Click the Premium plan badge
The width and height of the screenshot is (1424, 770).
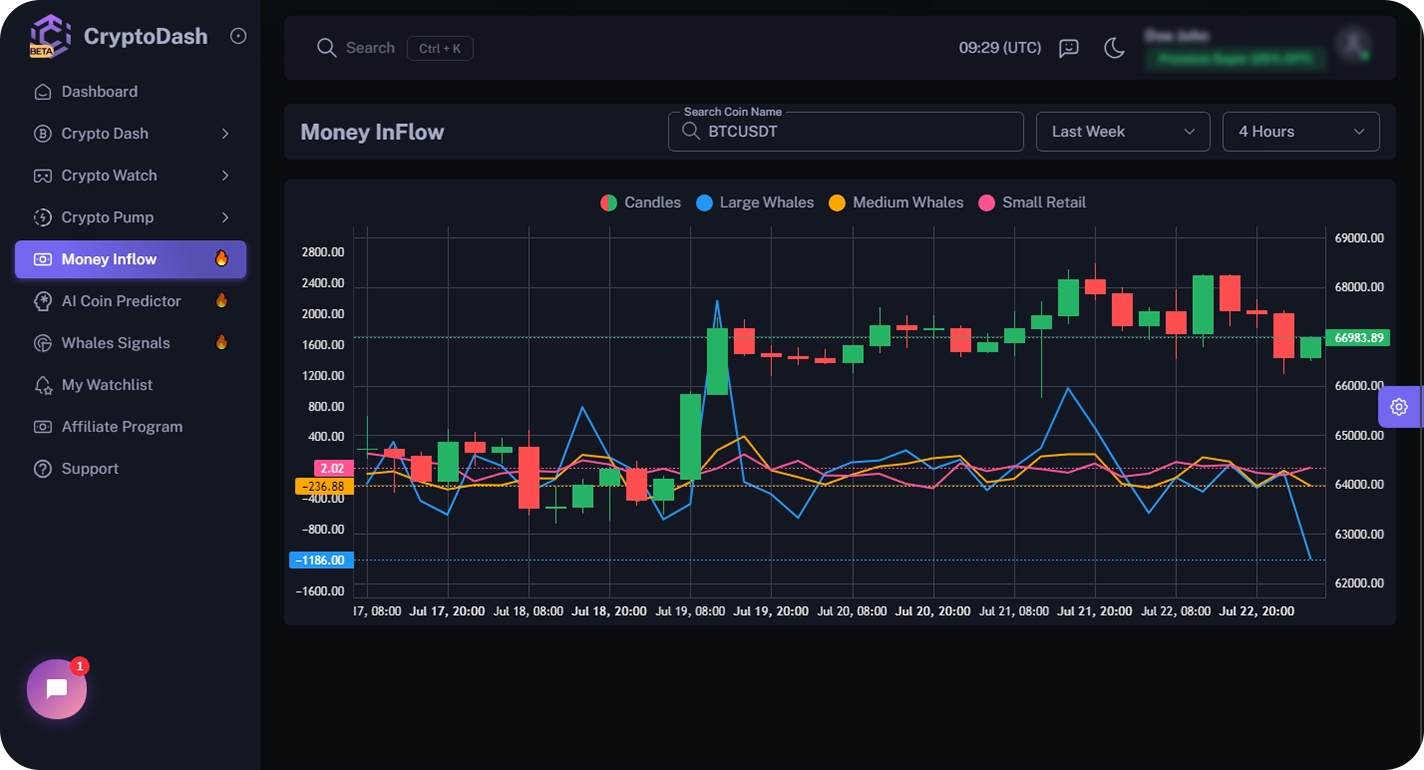pos(1236,59)
